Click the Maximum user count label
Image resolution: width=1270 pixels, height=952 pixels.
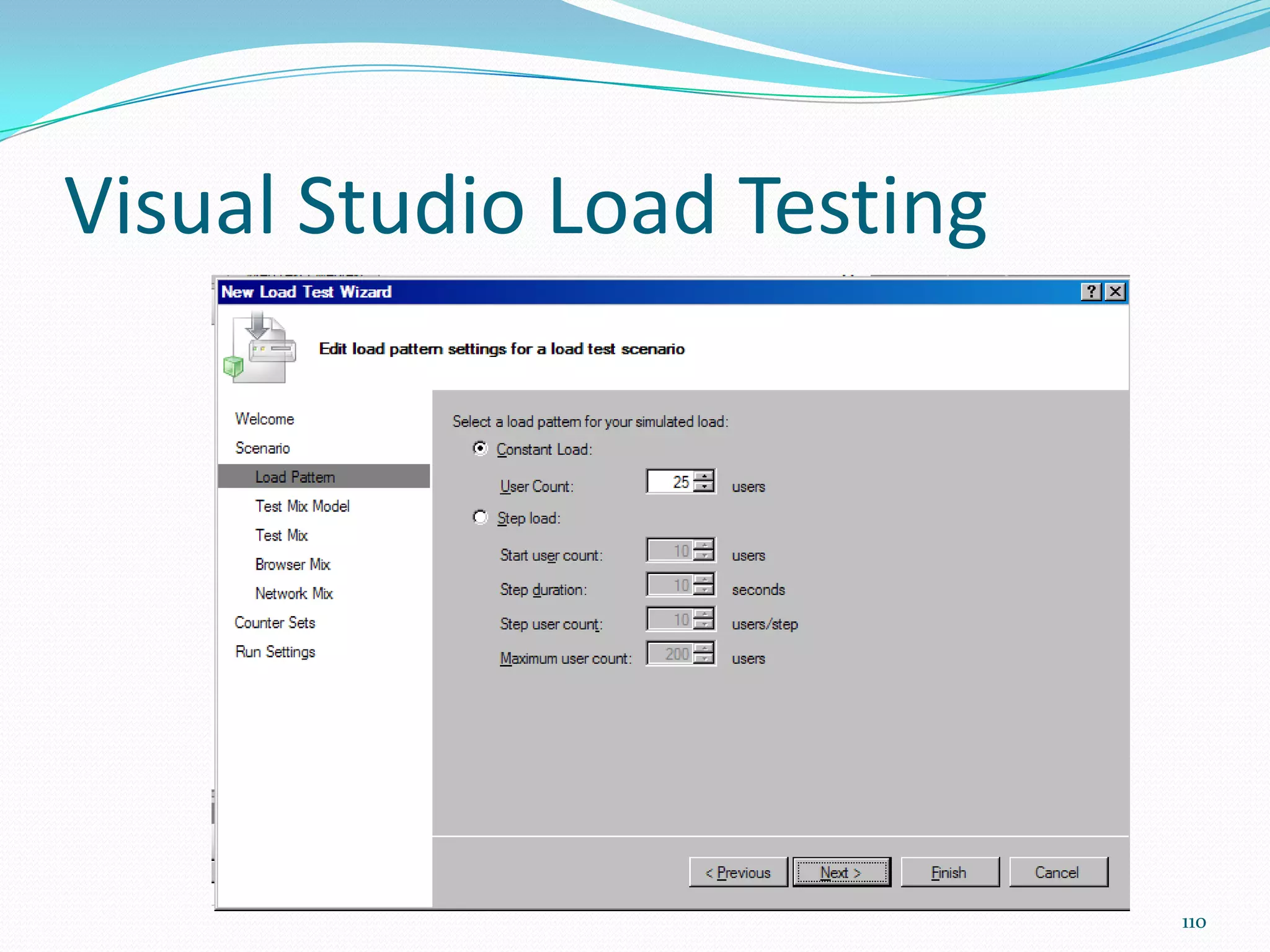566,658
